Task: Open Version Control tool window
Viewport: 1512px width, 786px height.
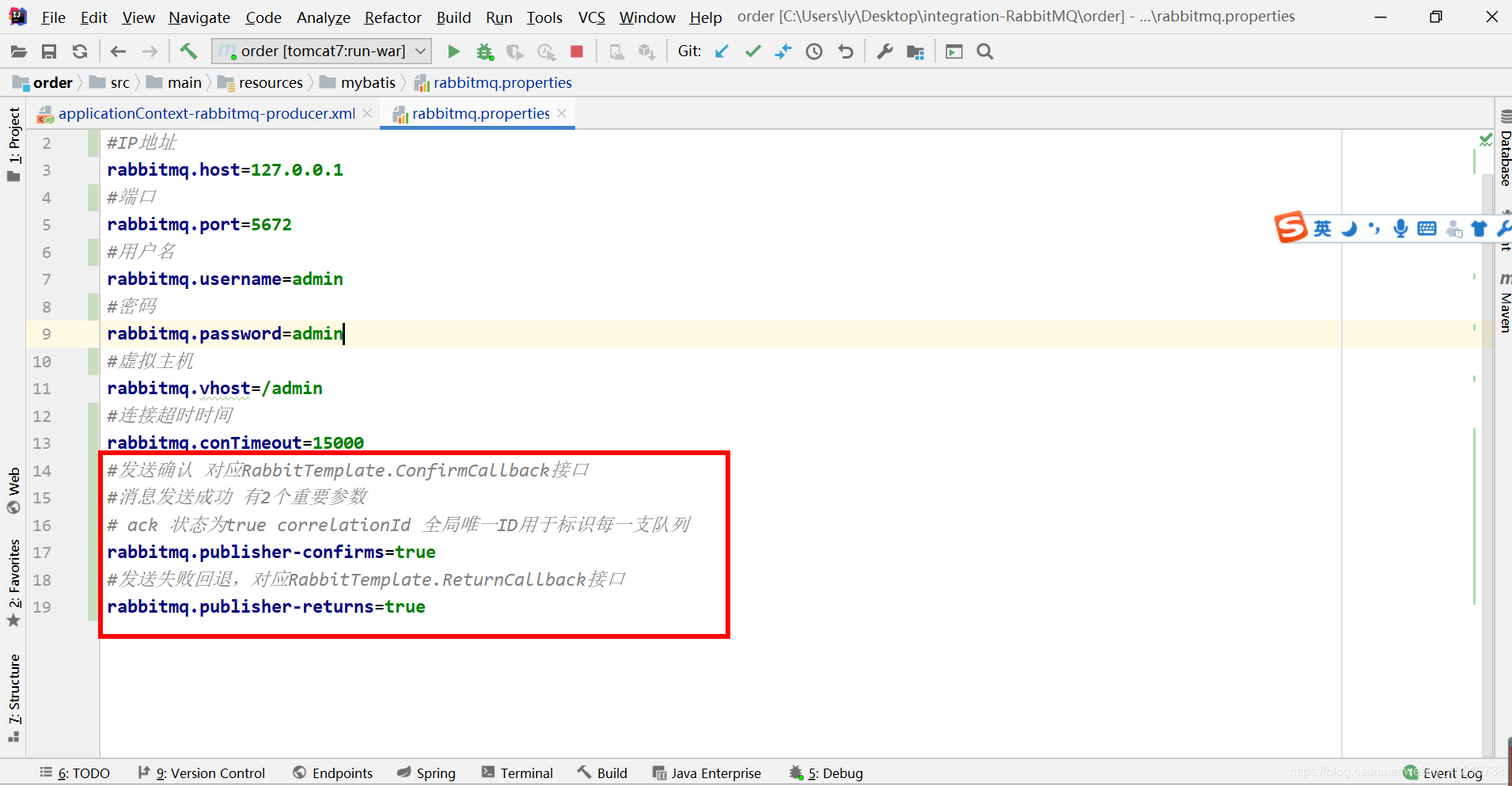Action: (201, 773)
